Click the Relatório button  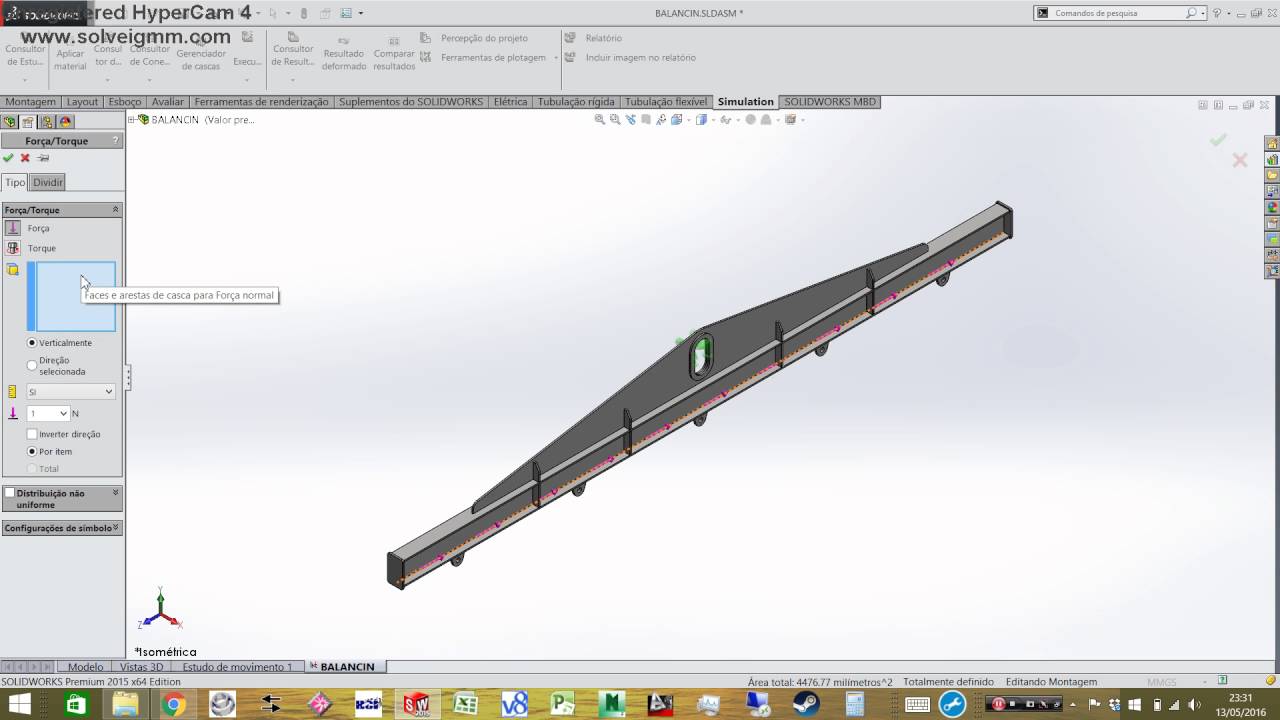[593, 38]
